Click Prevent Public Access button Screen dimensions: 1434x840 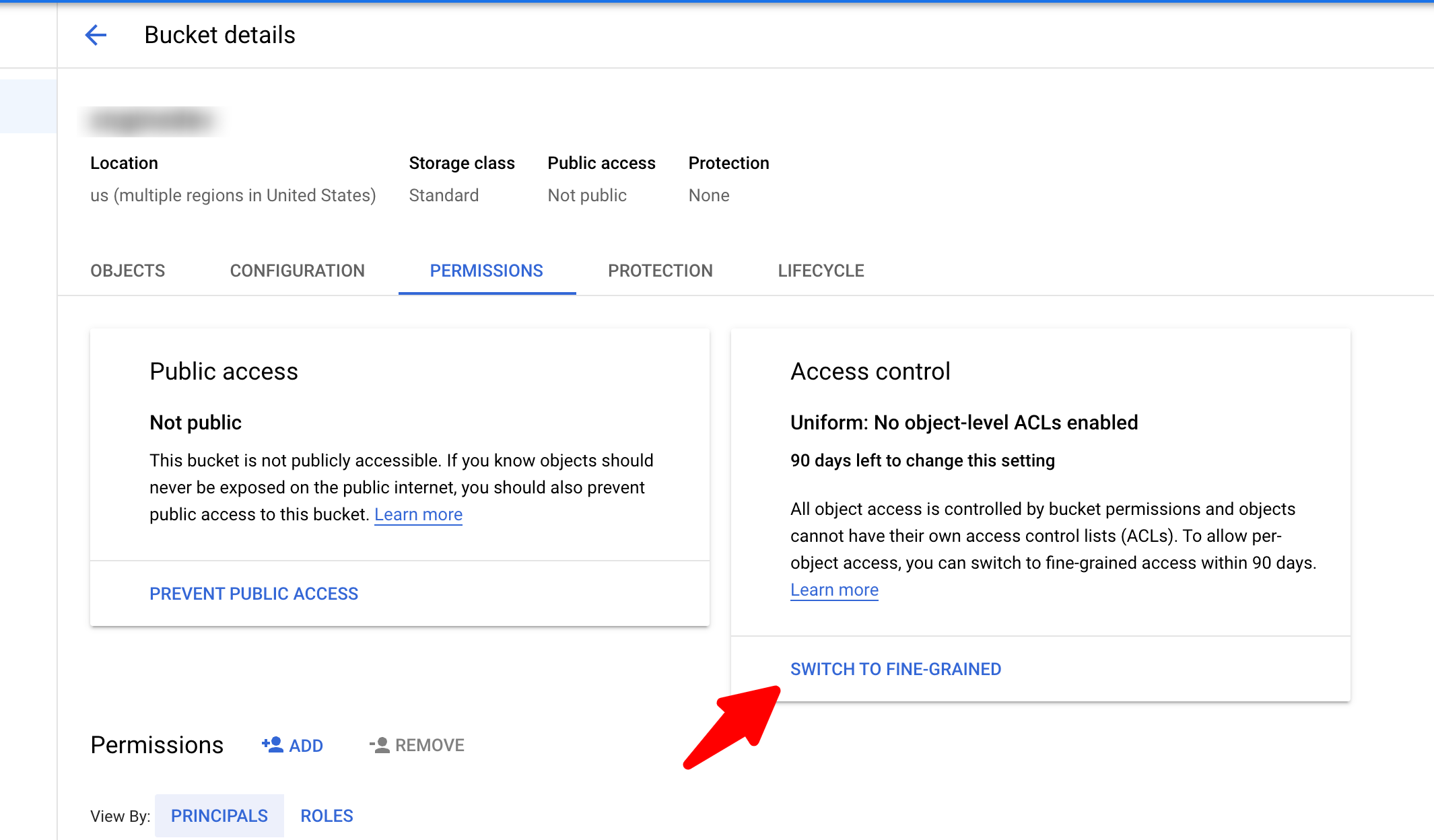point(254,594)
